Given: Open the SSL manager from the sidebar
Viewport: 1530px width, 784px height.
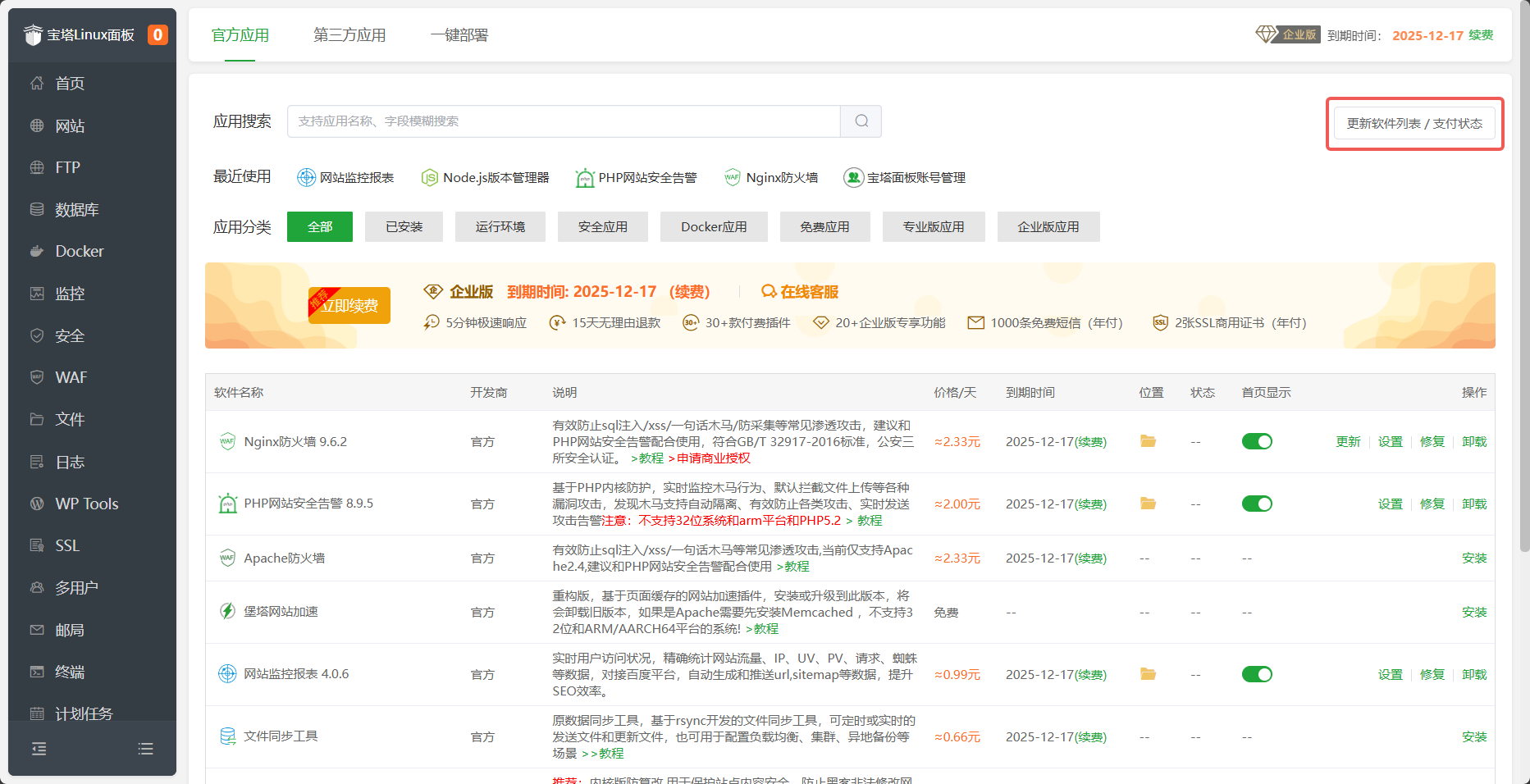Looking at the screenshot, I should tap(66, 545).
